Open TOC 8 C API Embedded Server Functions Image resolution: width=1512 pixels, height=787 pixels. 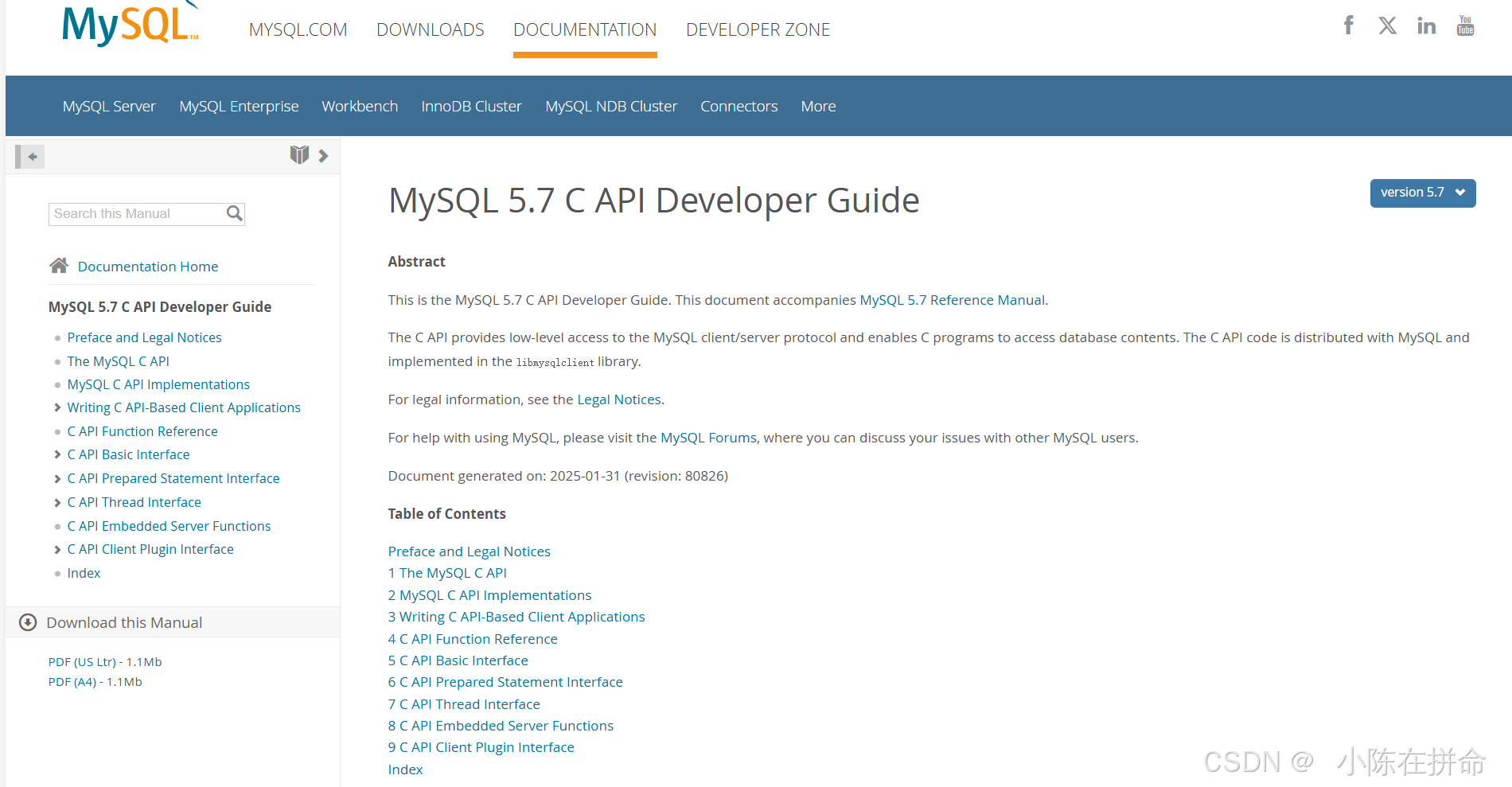click(501, 726)
